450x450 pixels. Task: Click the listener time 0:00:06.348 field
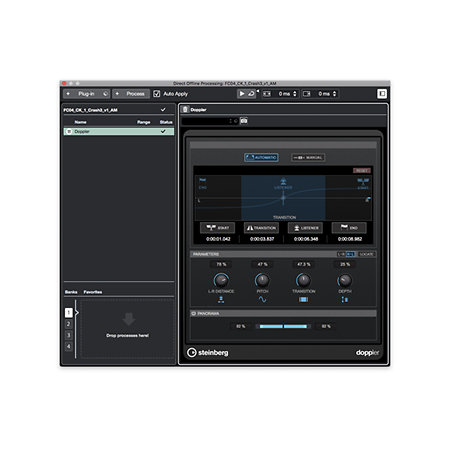click(x=306, y=239)
